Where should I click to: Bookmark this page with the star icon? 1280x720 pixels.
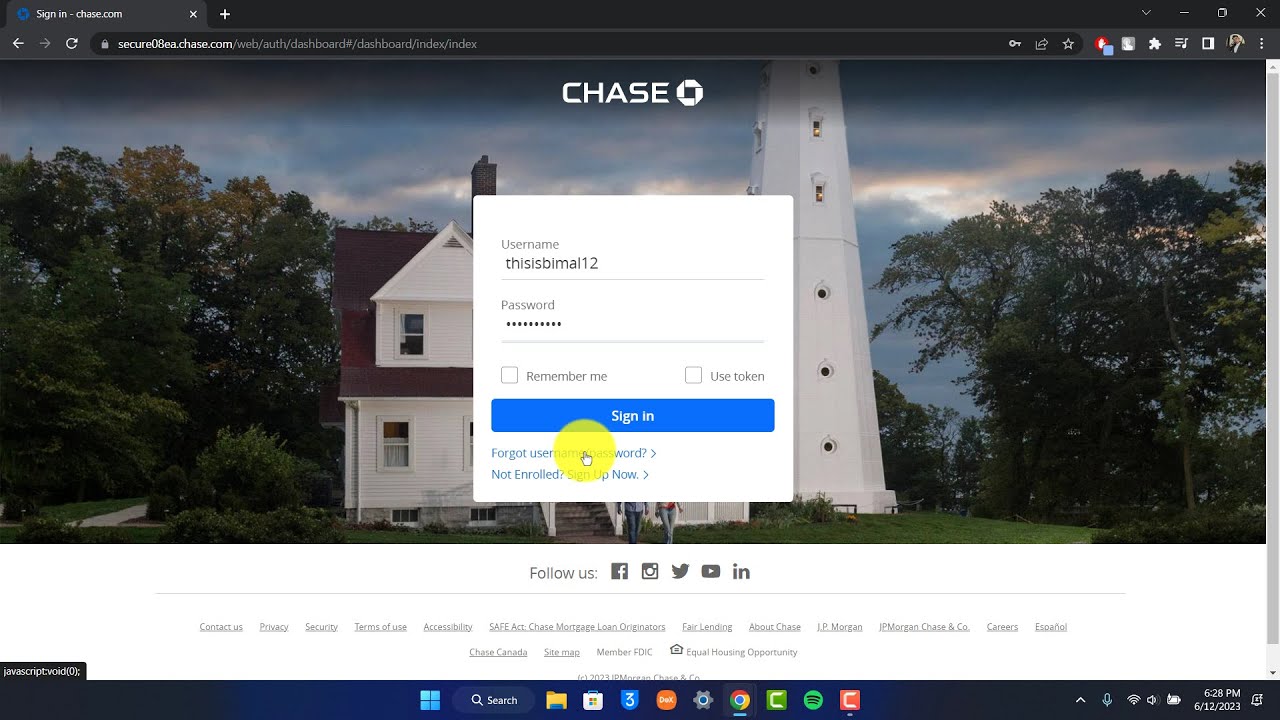pos(1068,44)
